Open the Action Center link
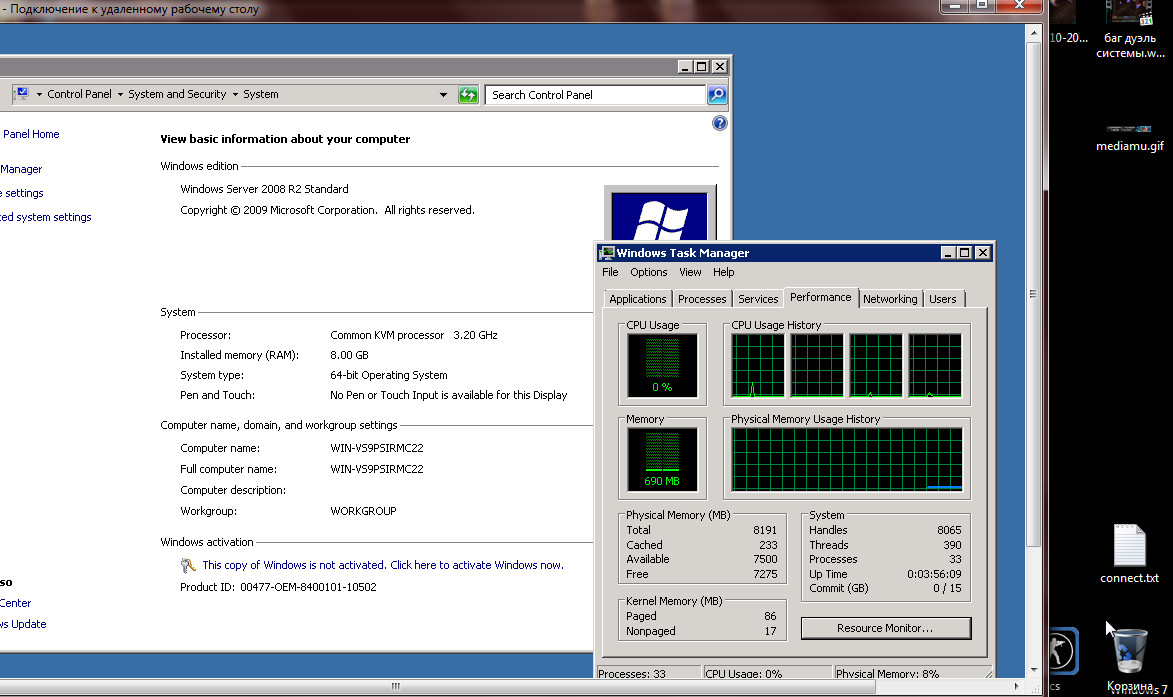 16,604
